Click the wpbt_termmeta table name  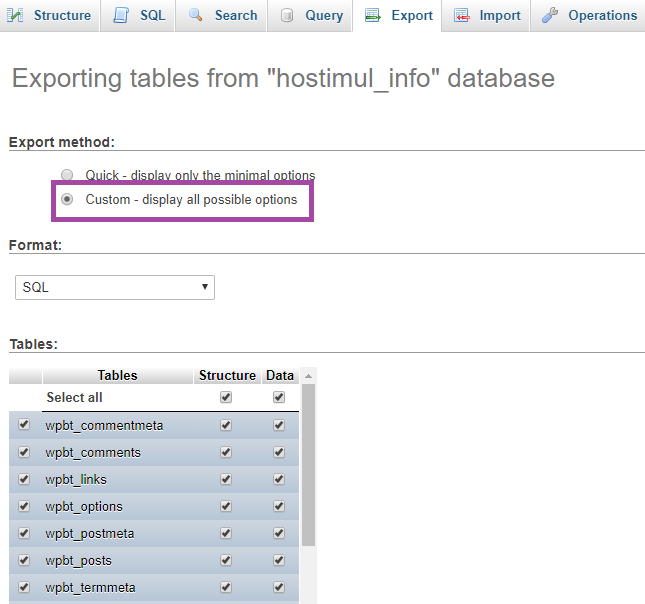(x=90, y=587)
